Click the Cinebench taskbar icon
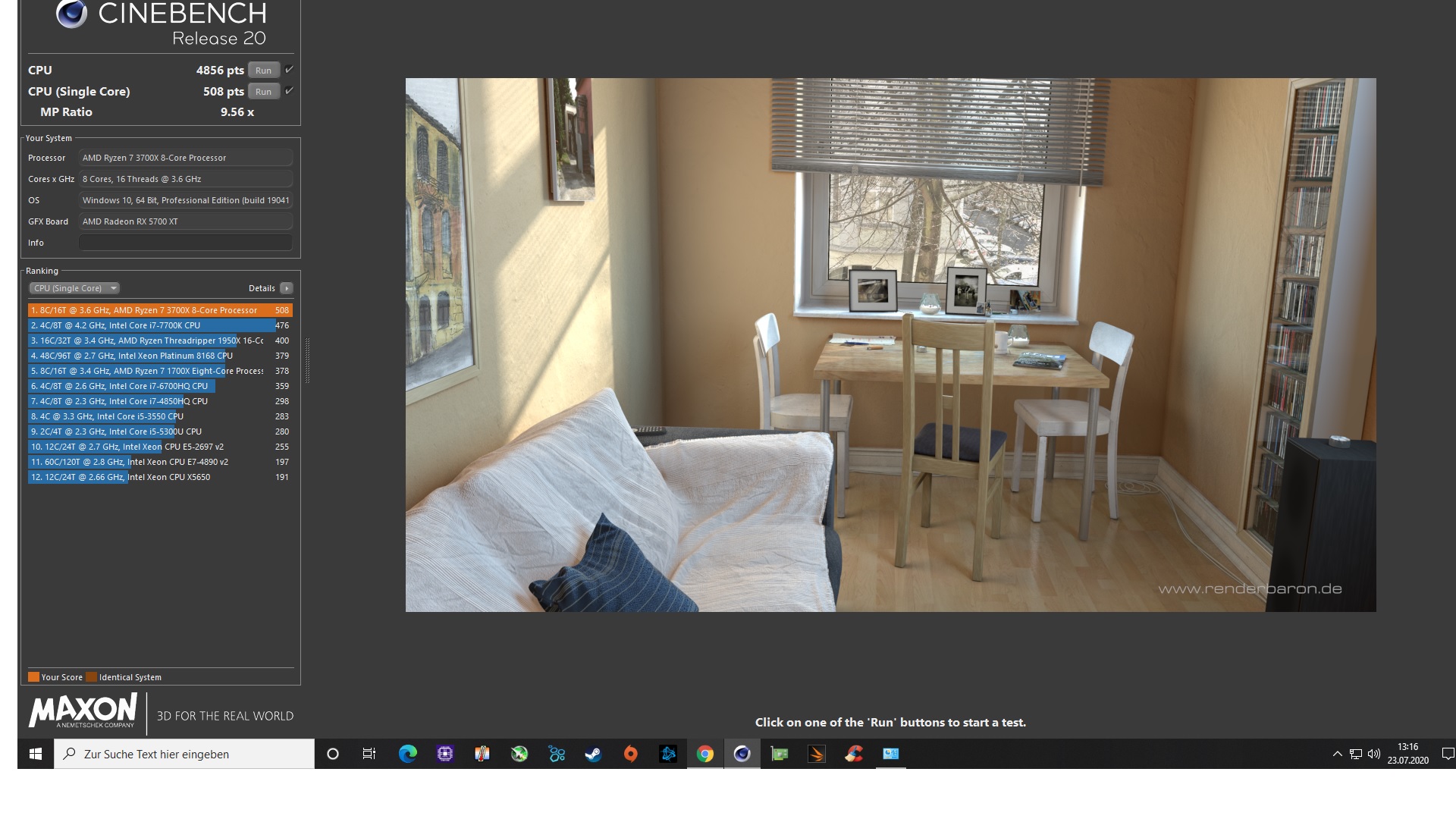This screenshot has width=1456, height=819. point(742,754)
